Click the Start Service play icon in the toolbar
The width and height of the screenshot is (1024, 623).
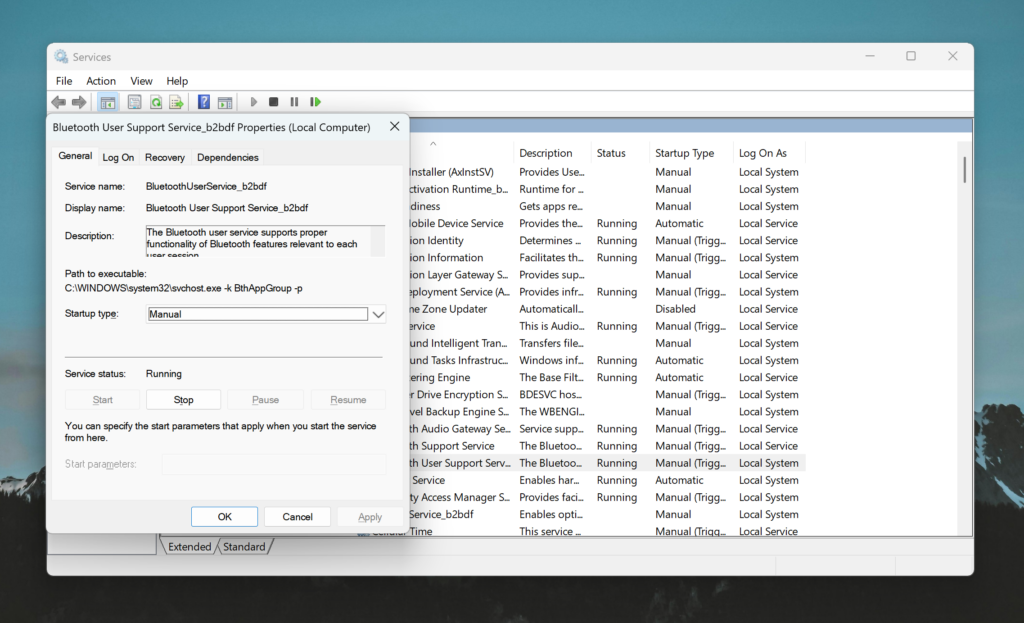(x=253, y=102)
